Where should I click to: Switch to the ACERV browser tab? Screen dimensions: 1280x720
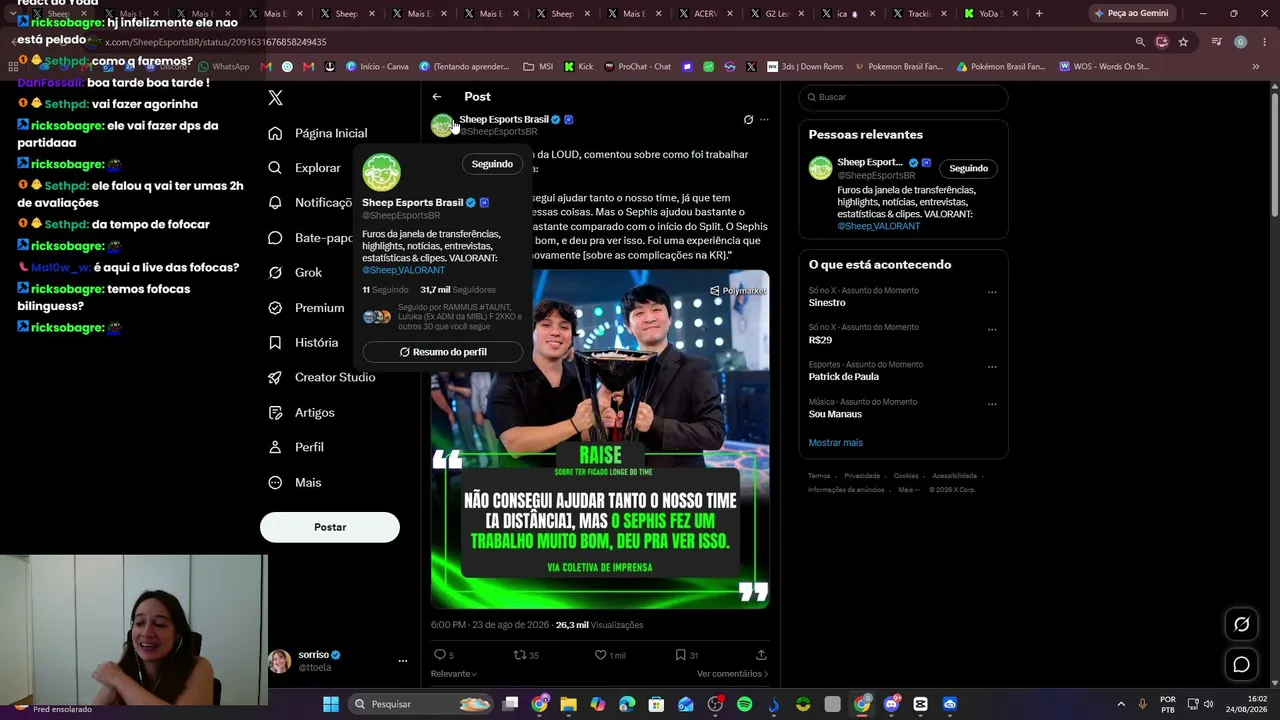click(704, 14)
